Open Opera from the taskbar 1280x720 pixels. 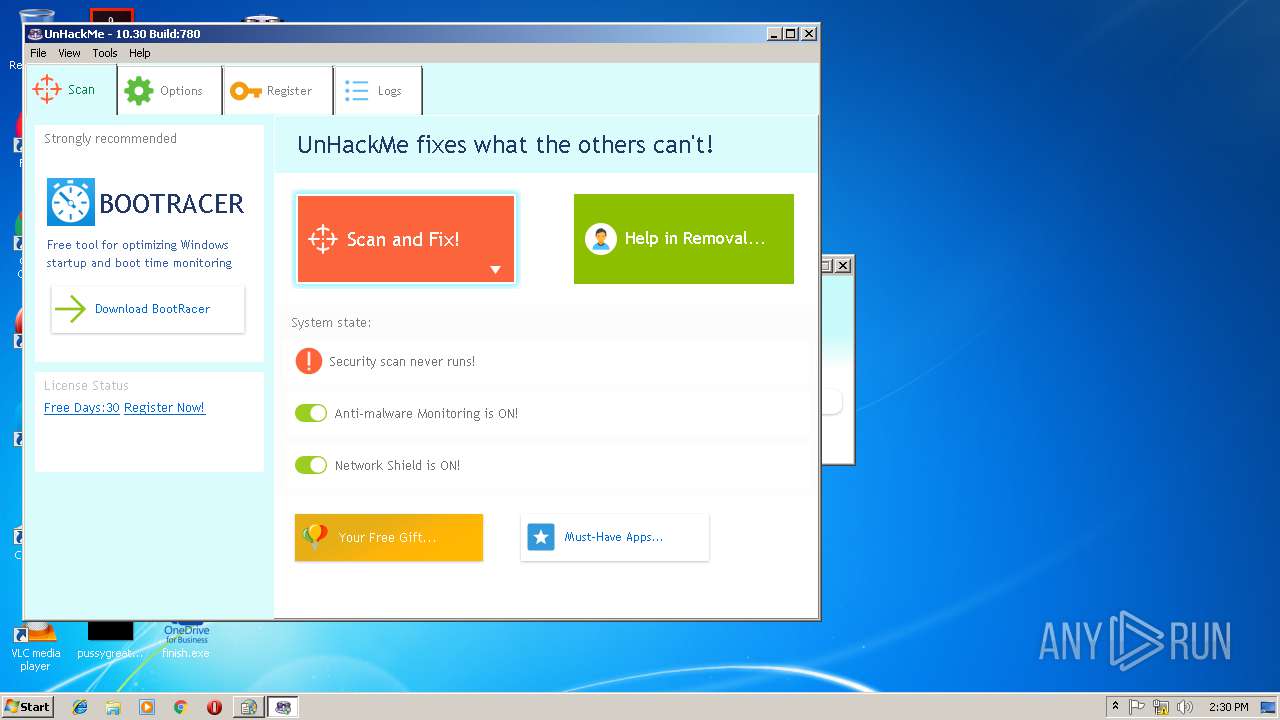214,707
